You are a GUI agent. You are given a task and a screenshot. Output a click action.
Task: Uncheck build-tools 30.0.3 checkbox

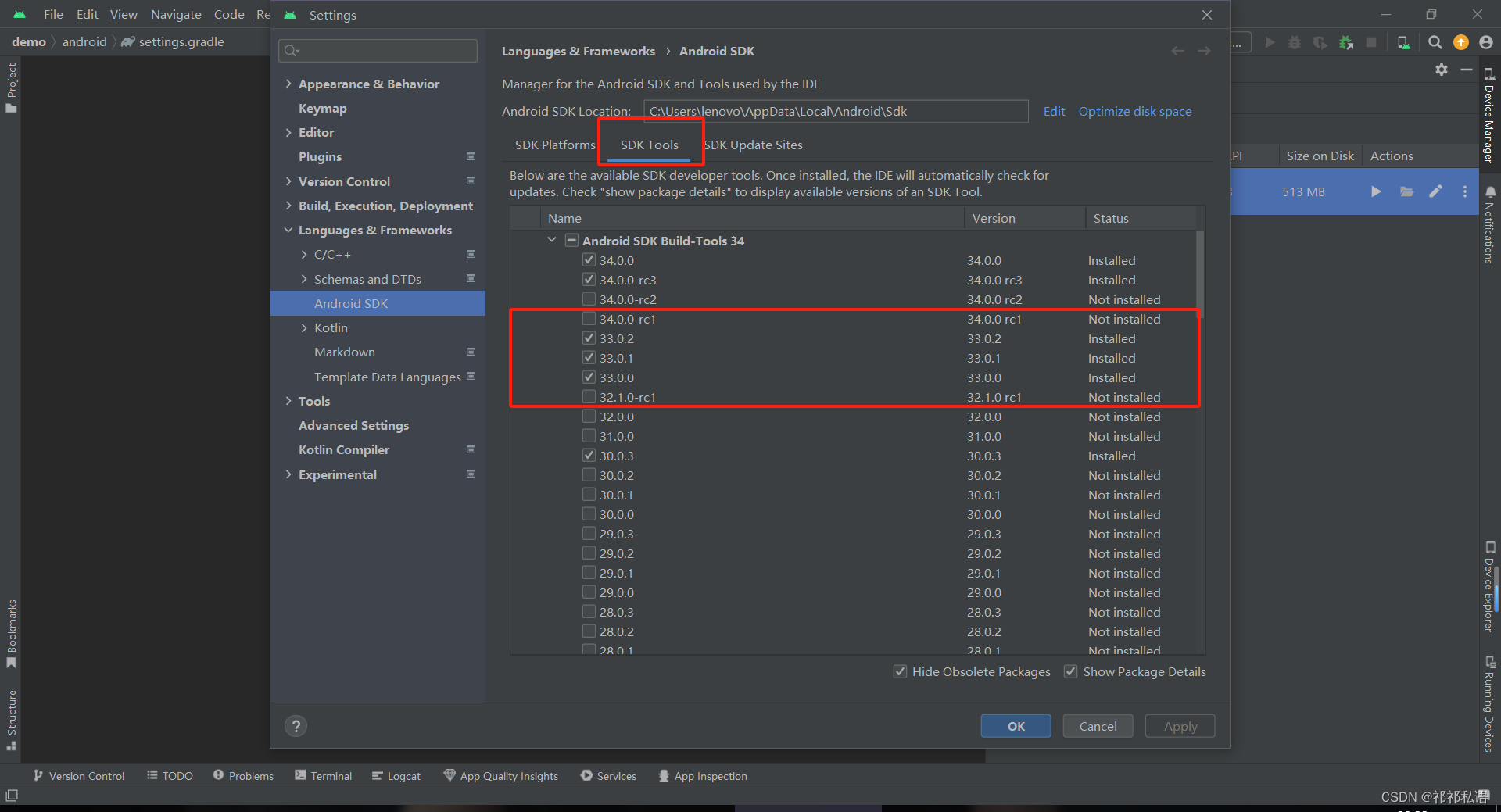click(x=589, y=456)
